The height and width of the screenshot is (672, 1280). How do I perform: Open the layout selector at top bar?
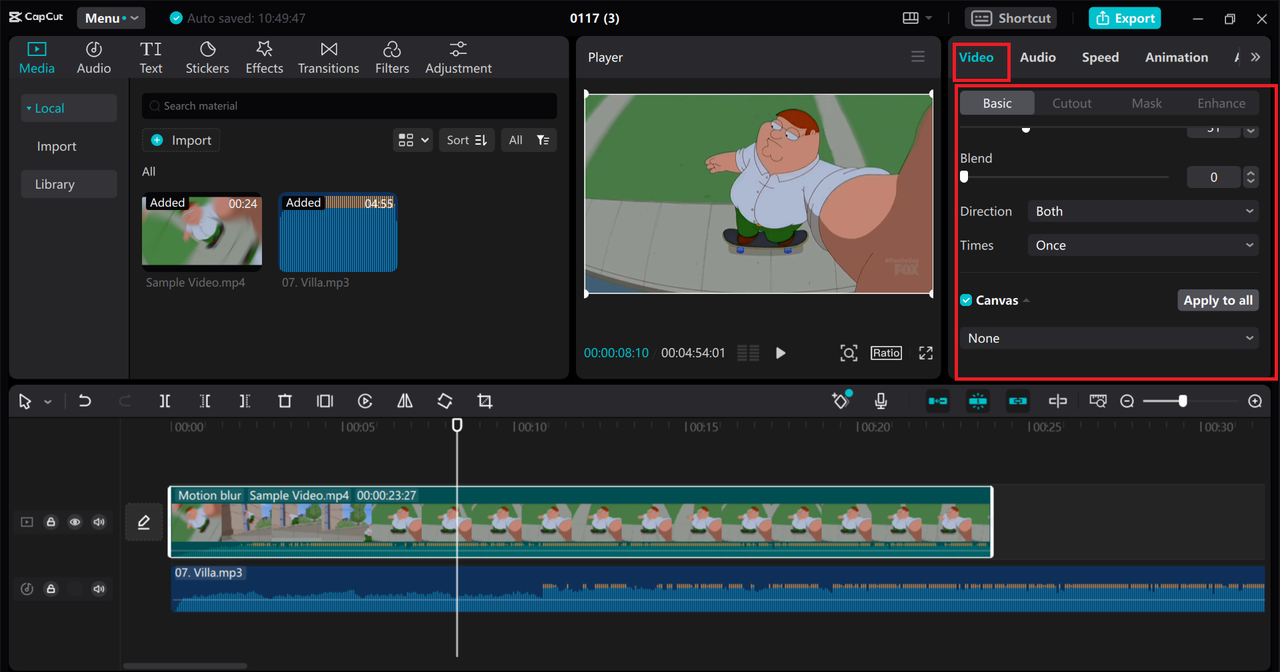(x=917, y=18)
